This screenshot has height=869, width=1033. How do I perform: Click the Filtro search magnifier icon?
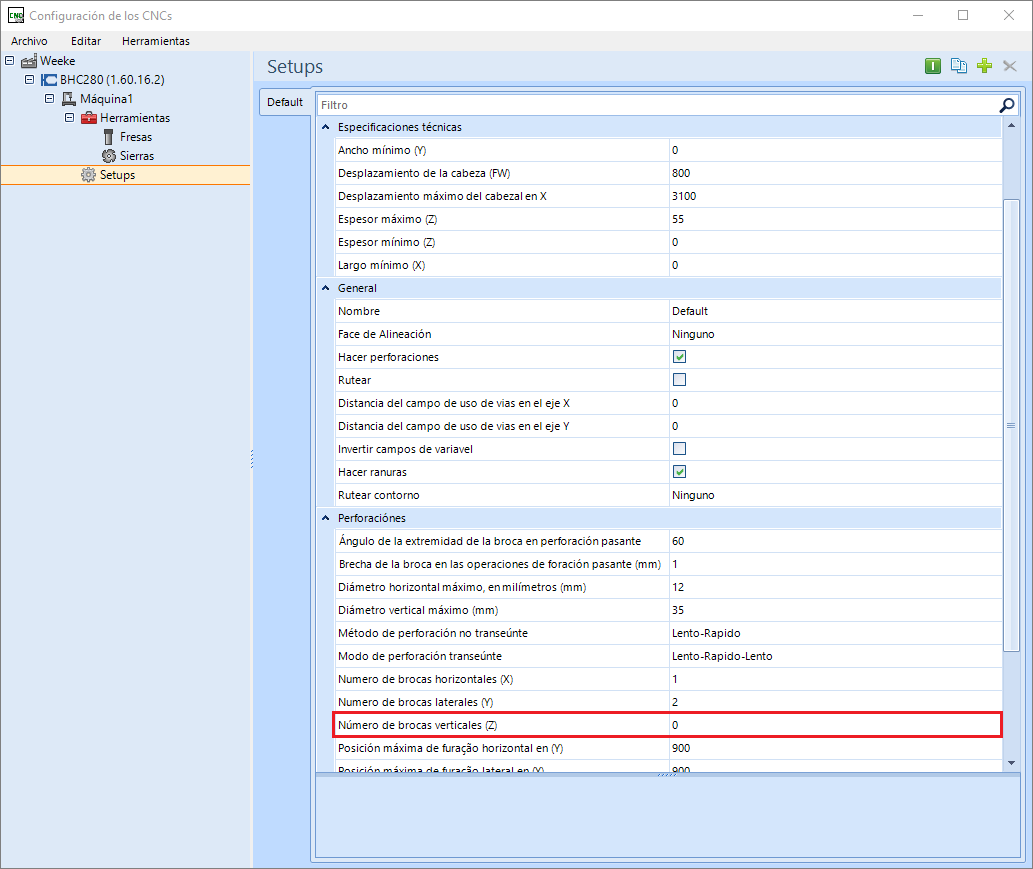pyautogui.click(x=1007, y=105)
